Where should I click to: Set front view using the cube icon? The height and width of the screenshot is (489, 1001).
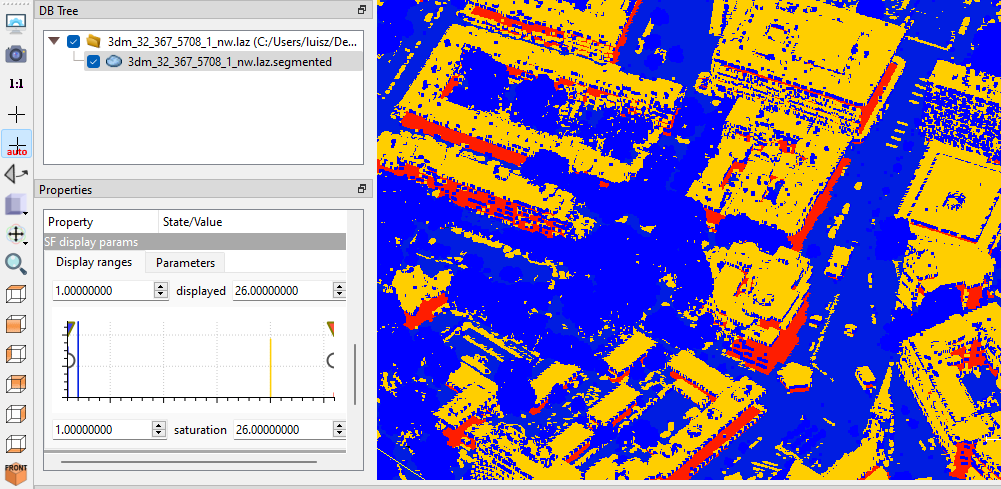[16, 324]
